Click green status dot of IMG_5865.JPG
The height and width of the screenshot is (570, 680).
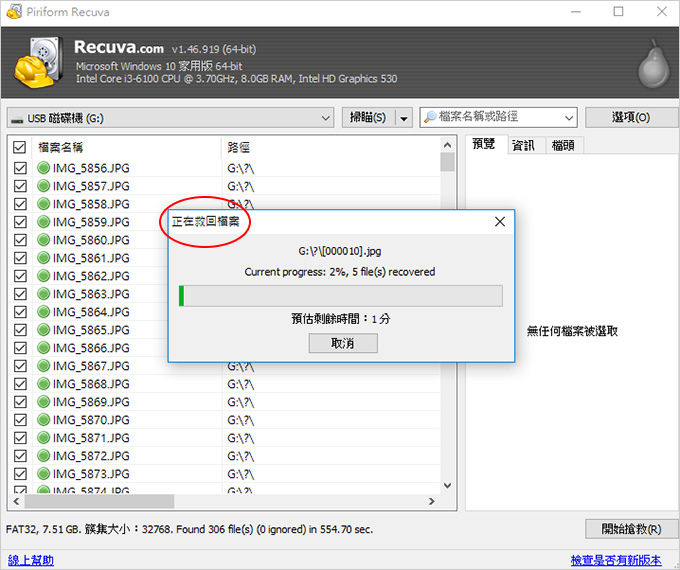43,330
